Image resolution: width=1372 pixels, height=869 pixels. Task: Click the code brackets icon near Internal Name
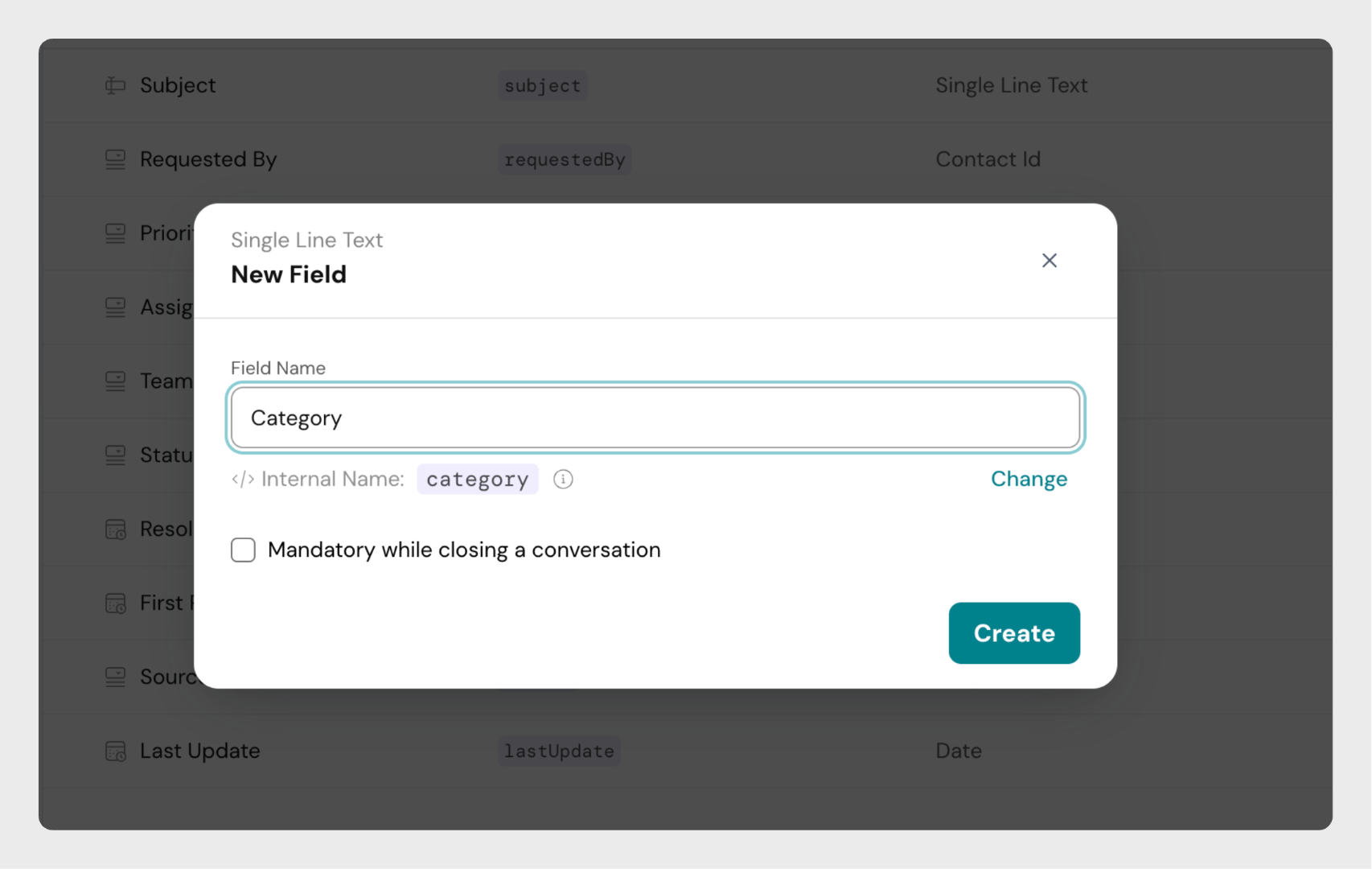click(243, 480)
